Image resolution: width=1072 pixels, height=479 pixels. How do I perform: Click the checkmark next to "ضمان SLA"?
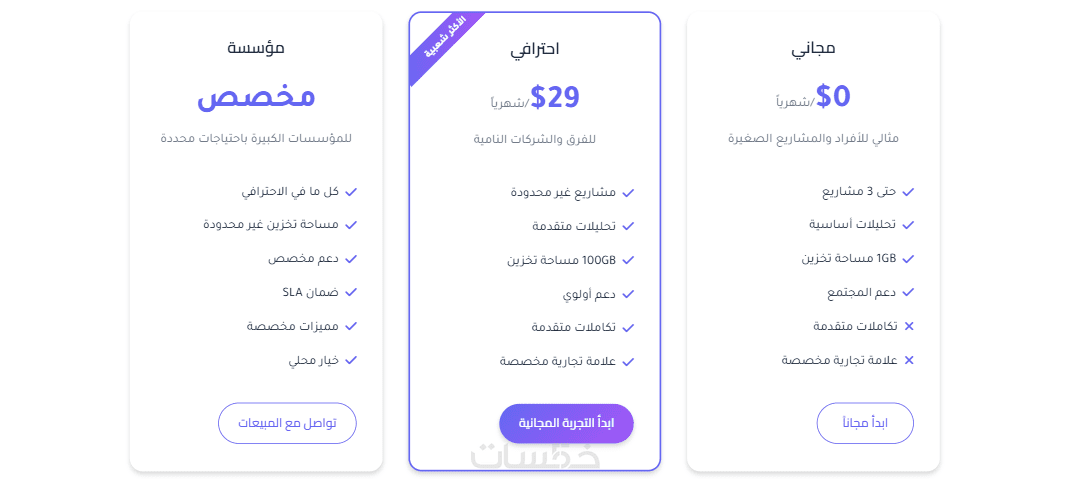(351, 293)
